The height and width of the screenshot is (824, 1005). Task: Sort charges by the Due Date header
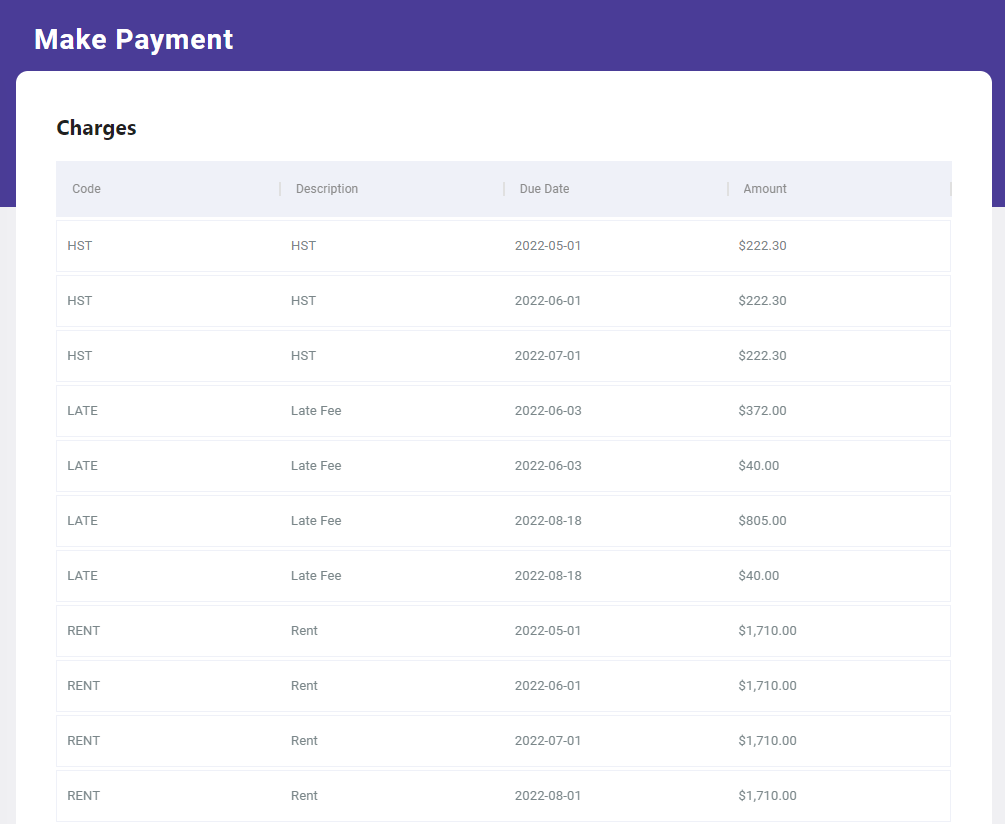point(544,189)
